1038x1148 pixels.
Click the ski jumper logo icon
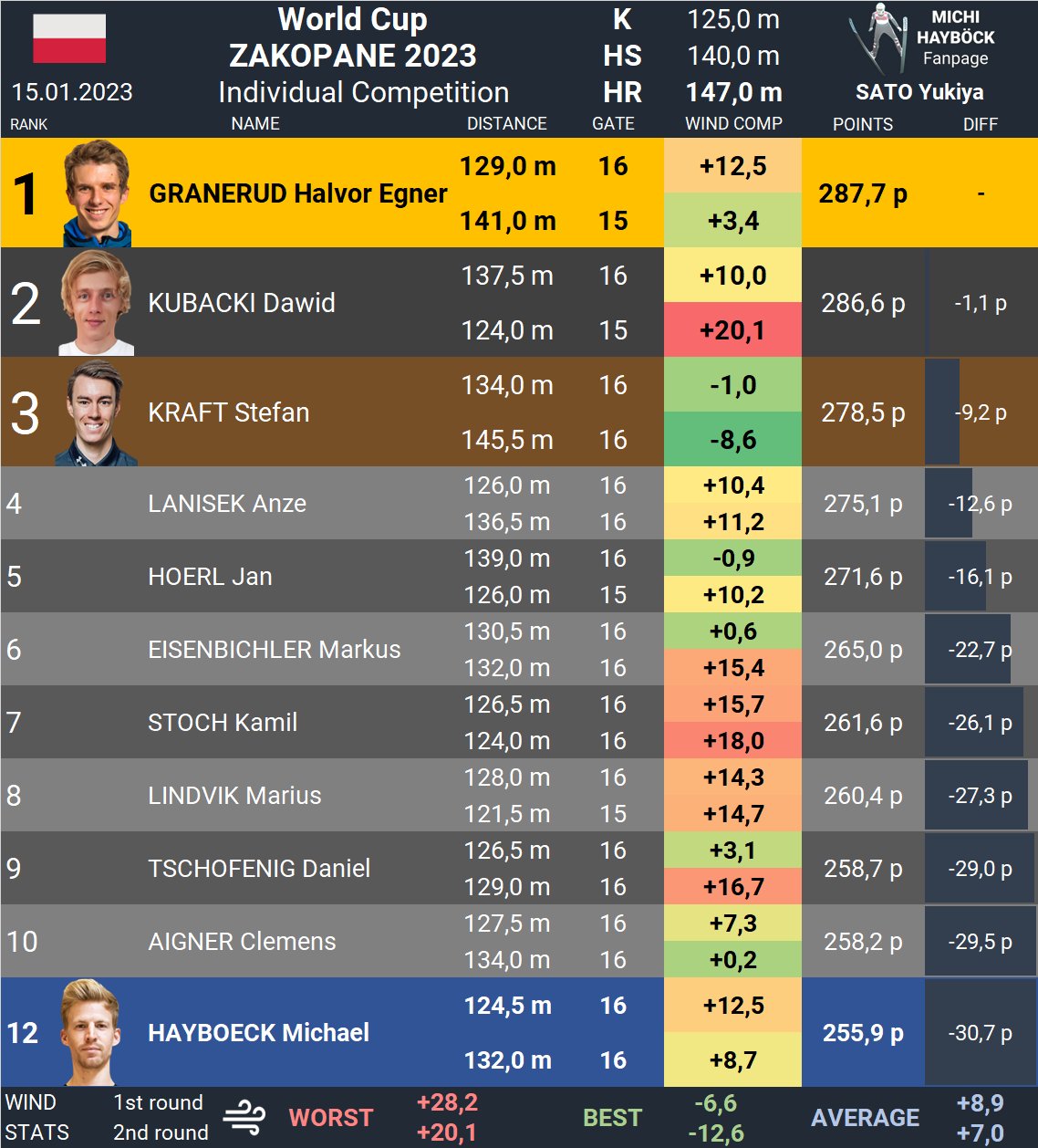877,39
